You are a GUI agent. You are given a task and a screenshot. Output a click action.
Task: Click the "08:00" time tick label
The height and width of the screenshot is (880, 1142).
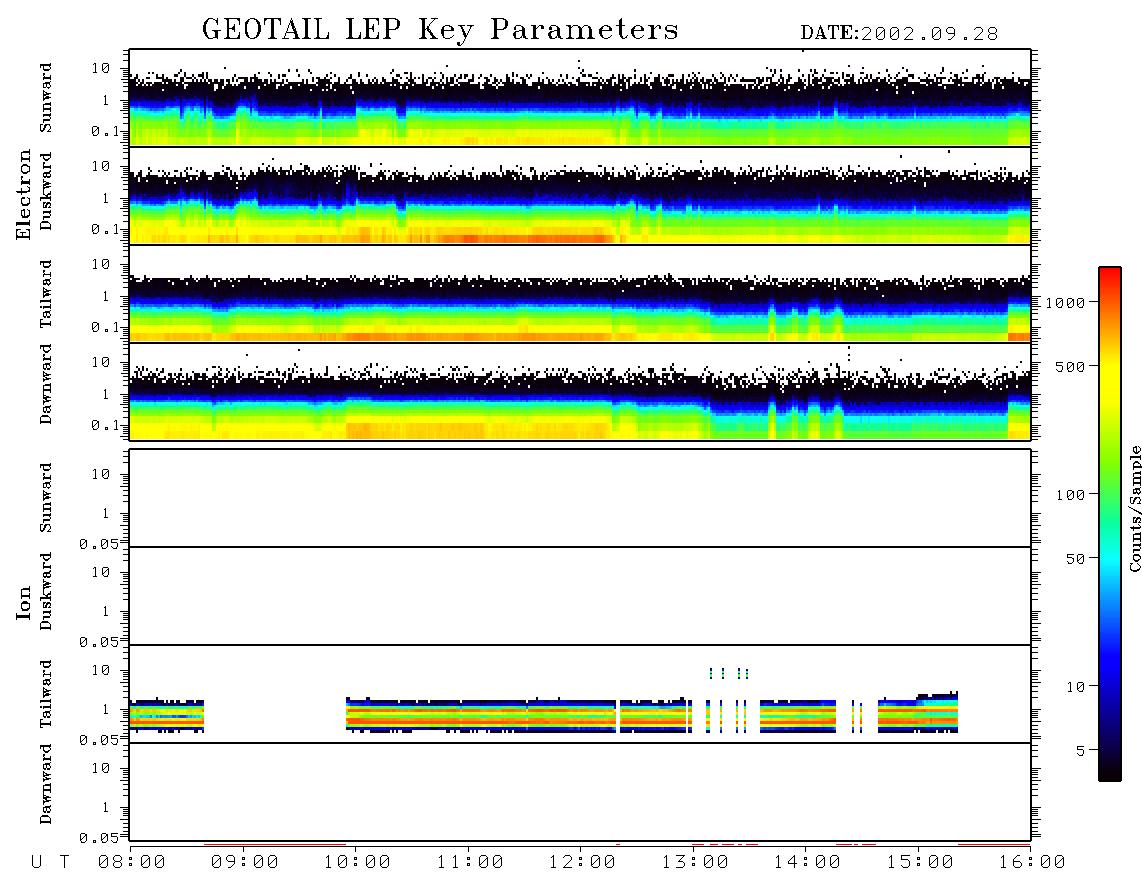click(131, 862)
